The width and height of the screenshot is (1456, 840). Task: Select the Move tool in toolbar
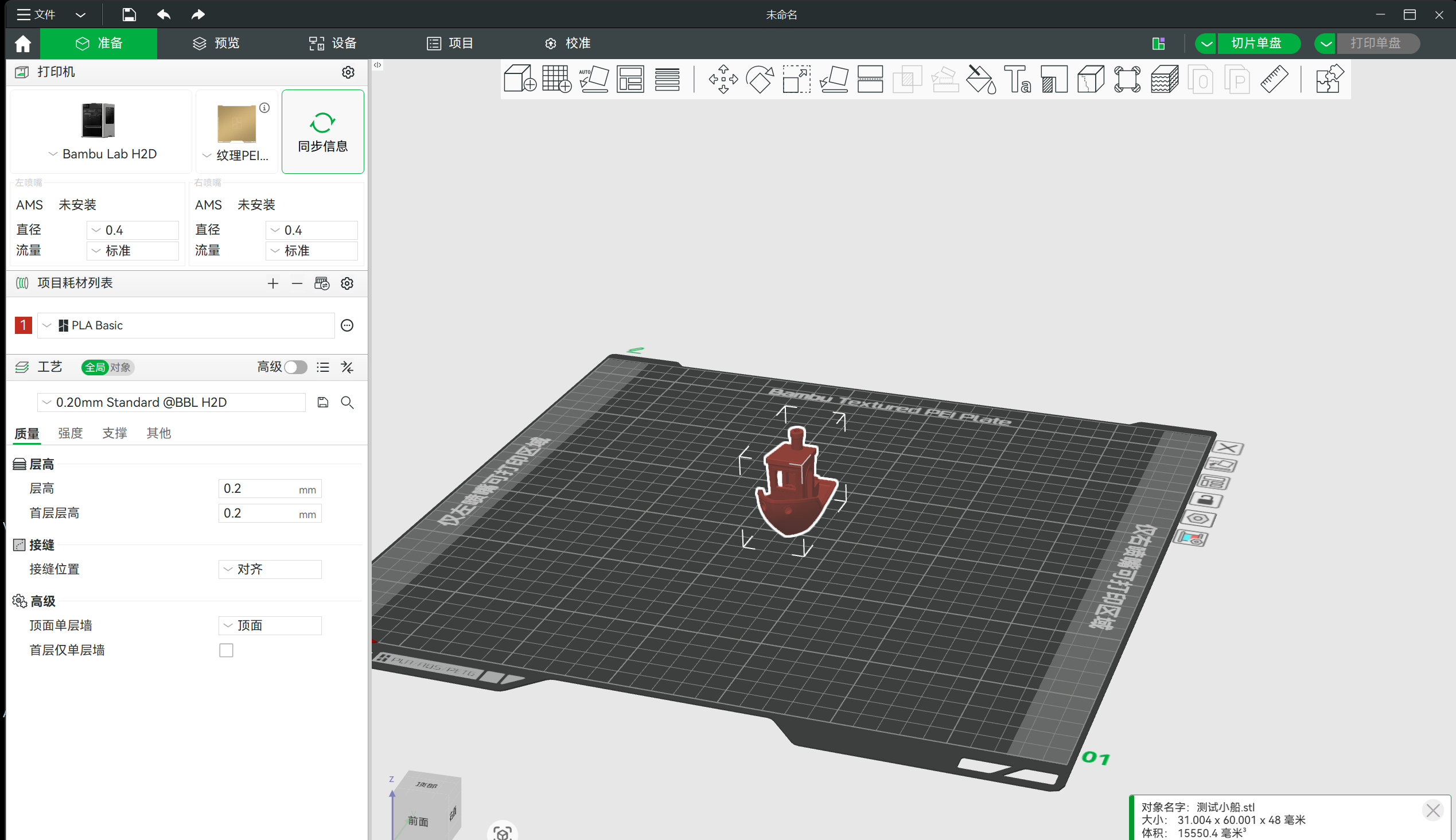click(723, 79)
